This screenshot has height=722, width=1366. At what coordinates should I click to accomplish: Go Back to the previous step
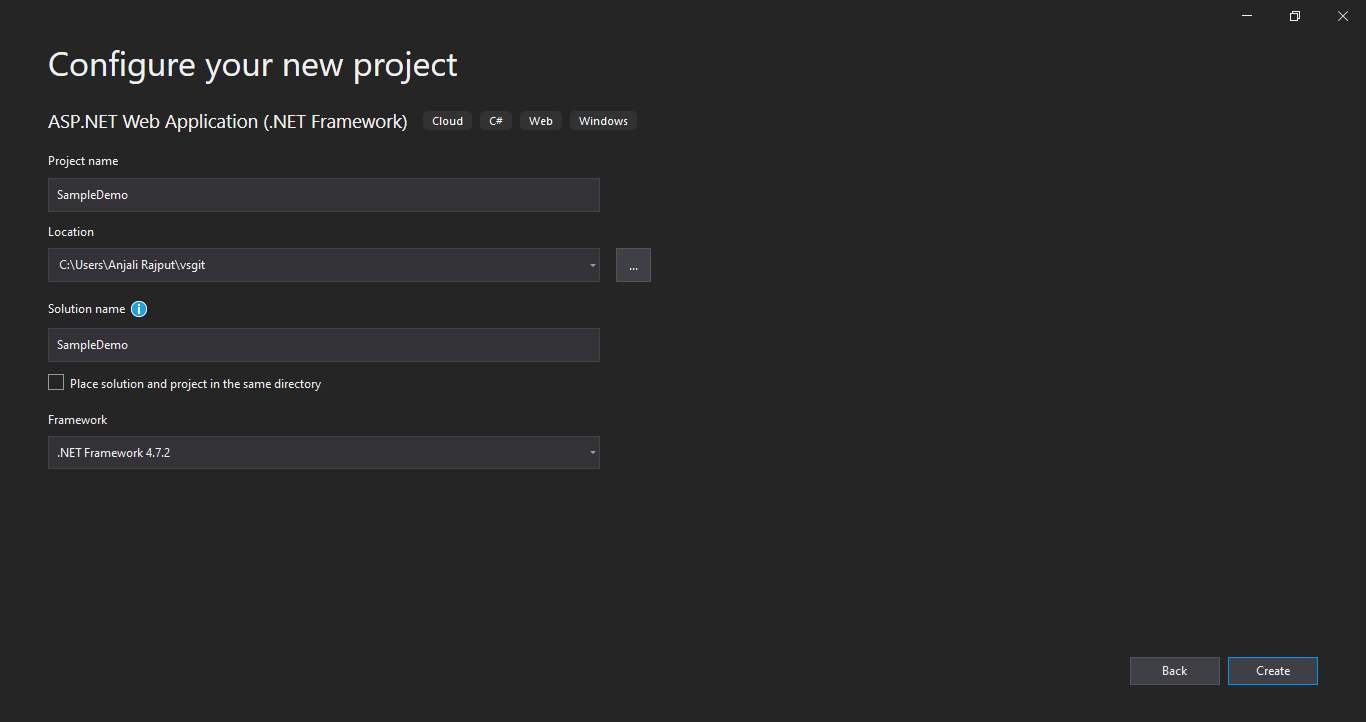(1175, 671)
